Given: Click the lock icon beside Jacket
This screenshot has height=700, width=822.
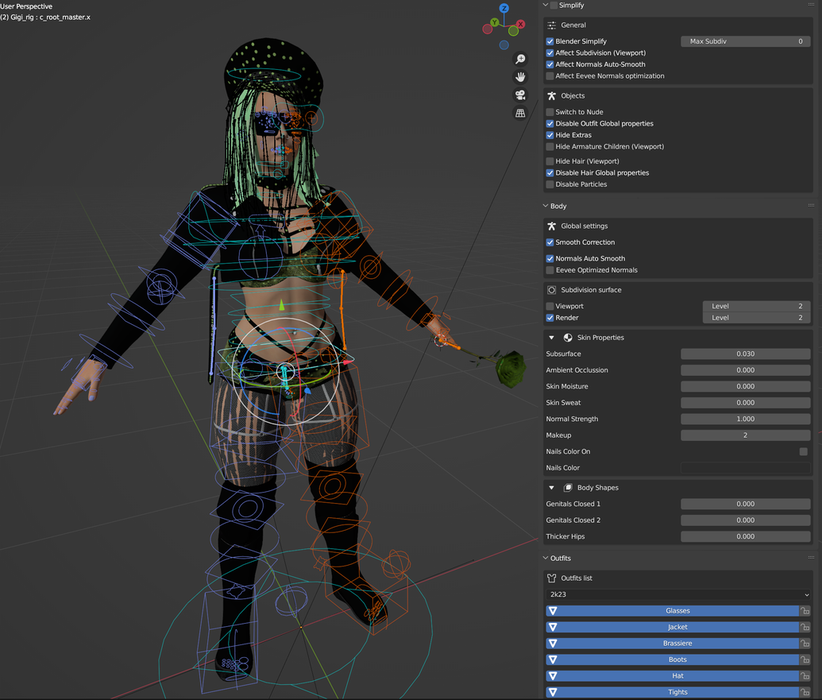Looking at the screenshot, I should click(805, 627).
